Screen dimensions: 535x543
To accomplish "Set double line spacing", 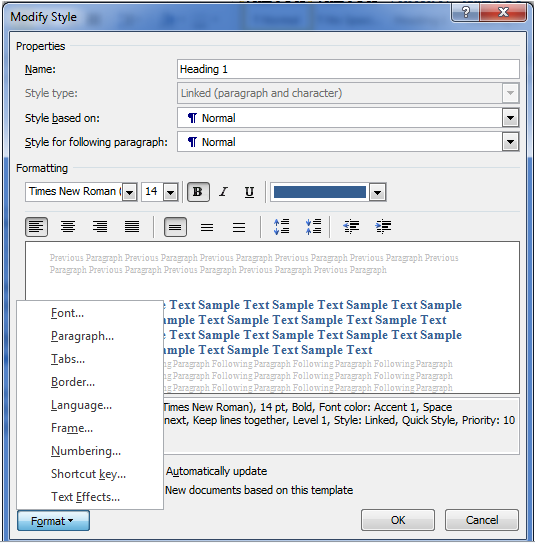I will pos(239,227).
